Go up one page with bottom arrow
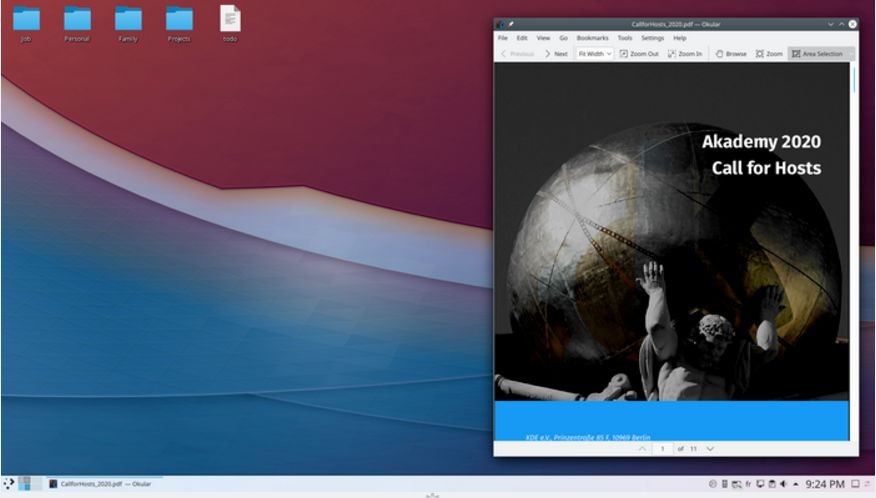Screen dimensions: 876x498 642,449
